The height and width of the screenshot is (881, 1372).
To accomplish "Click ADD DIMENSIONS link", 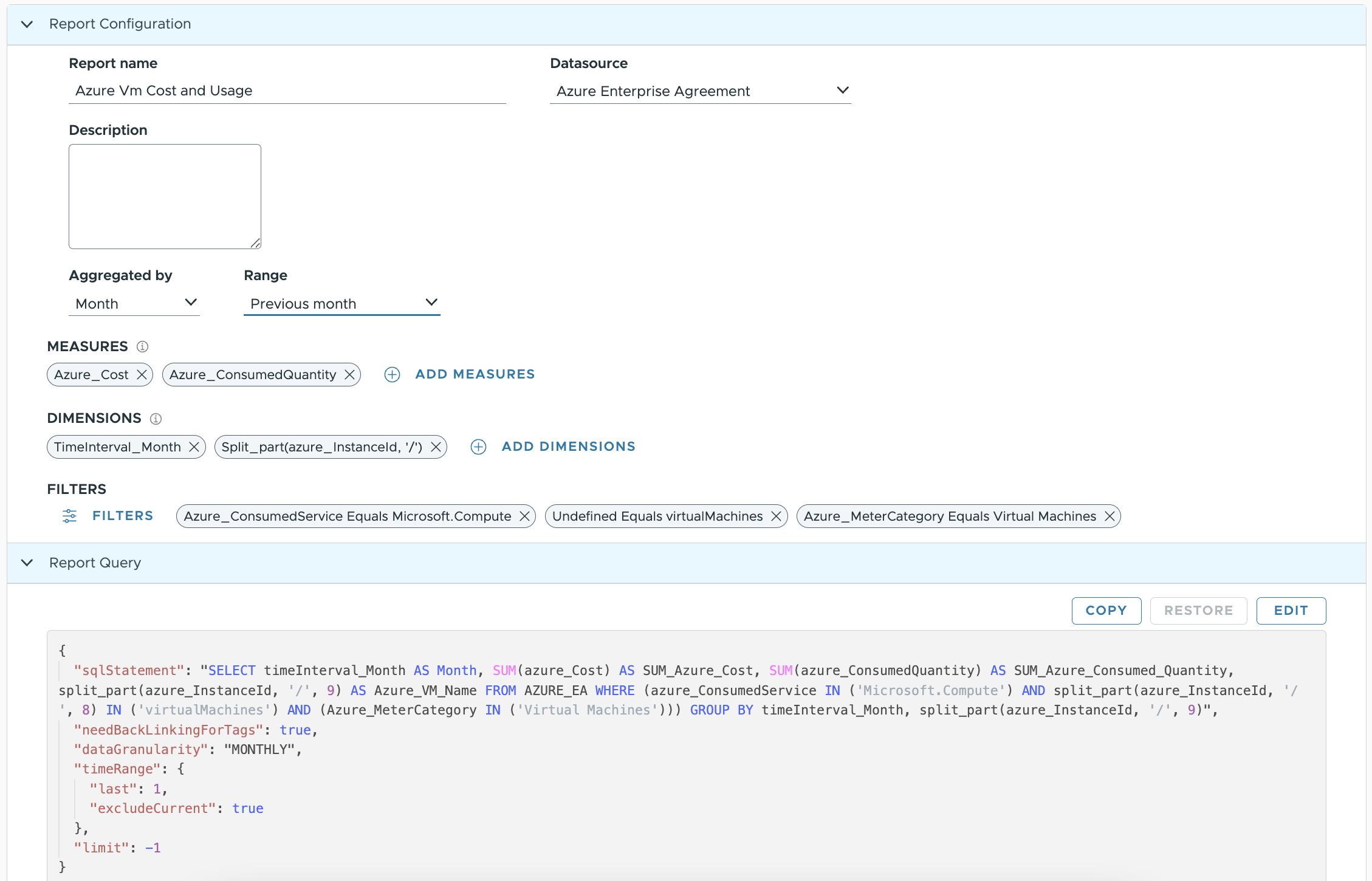I will point(569,447).
